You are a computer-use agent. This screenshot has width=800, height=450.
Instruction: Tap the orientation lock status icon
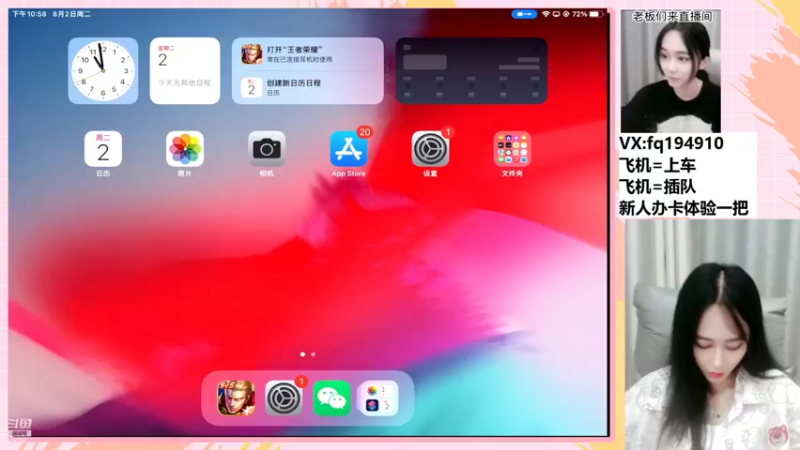[566, 14]
